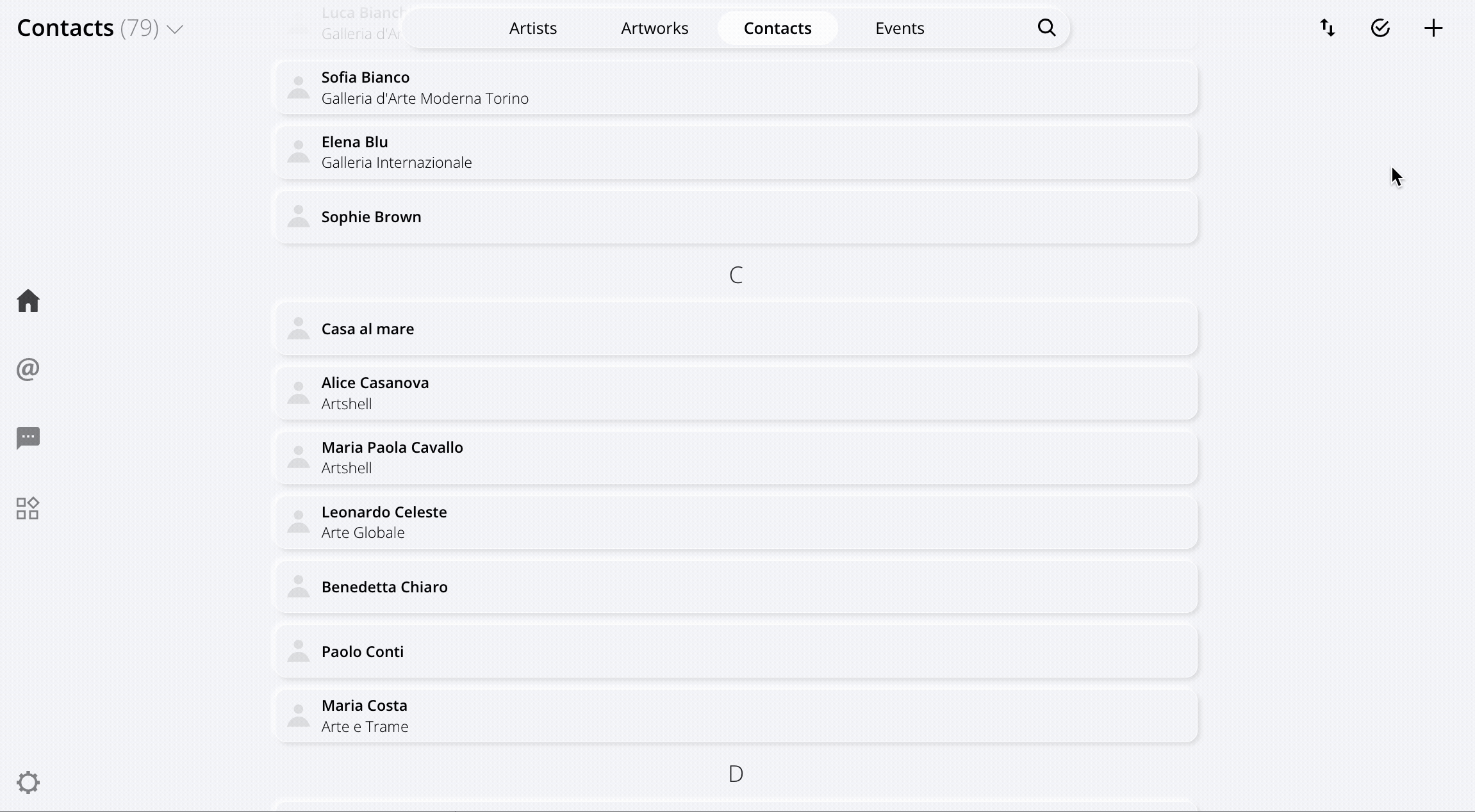Click the sort arrows icon
This screenshot has height=812, width=1475.
click(1328, 28)
